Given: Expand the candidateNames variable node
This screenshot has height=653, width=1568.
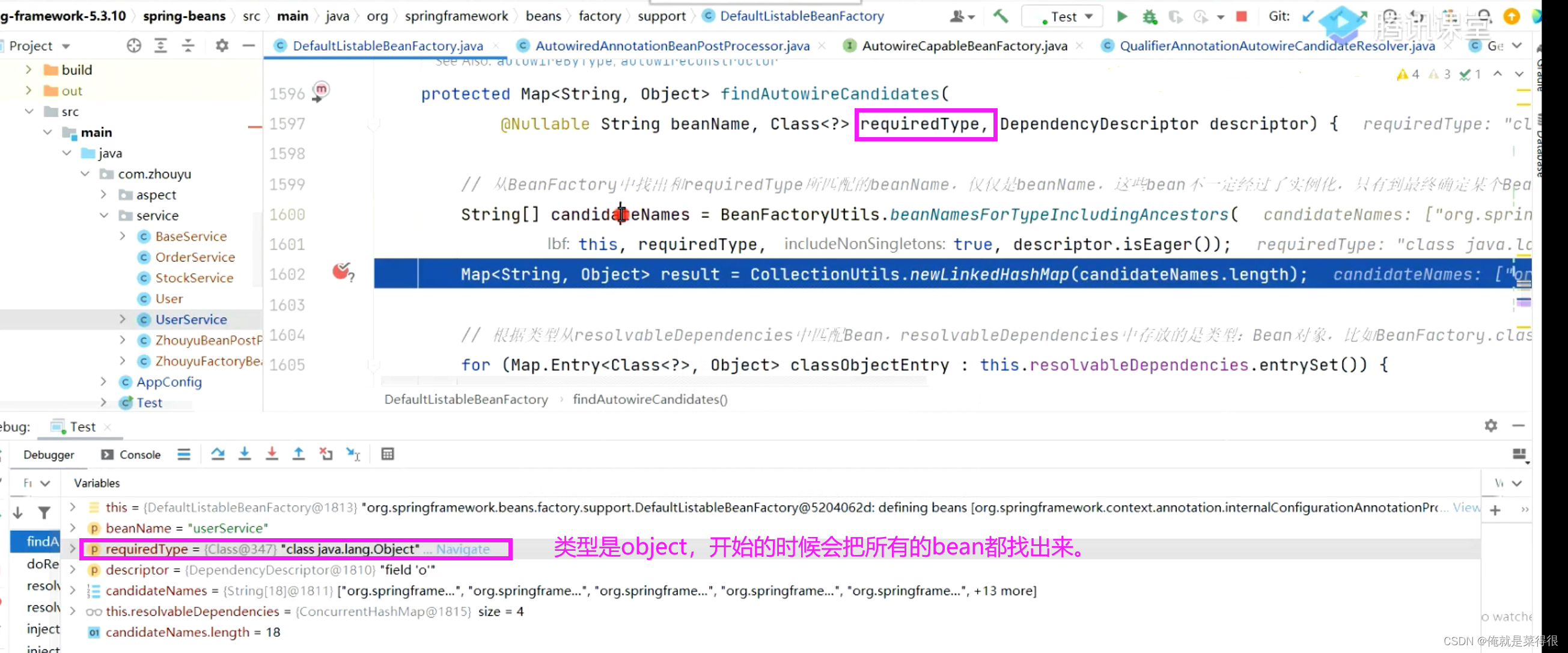Looking at the screenshot, I should tap(73, 590).
